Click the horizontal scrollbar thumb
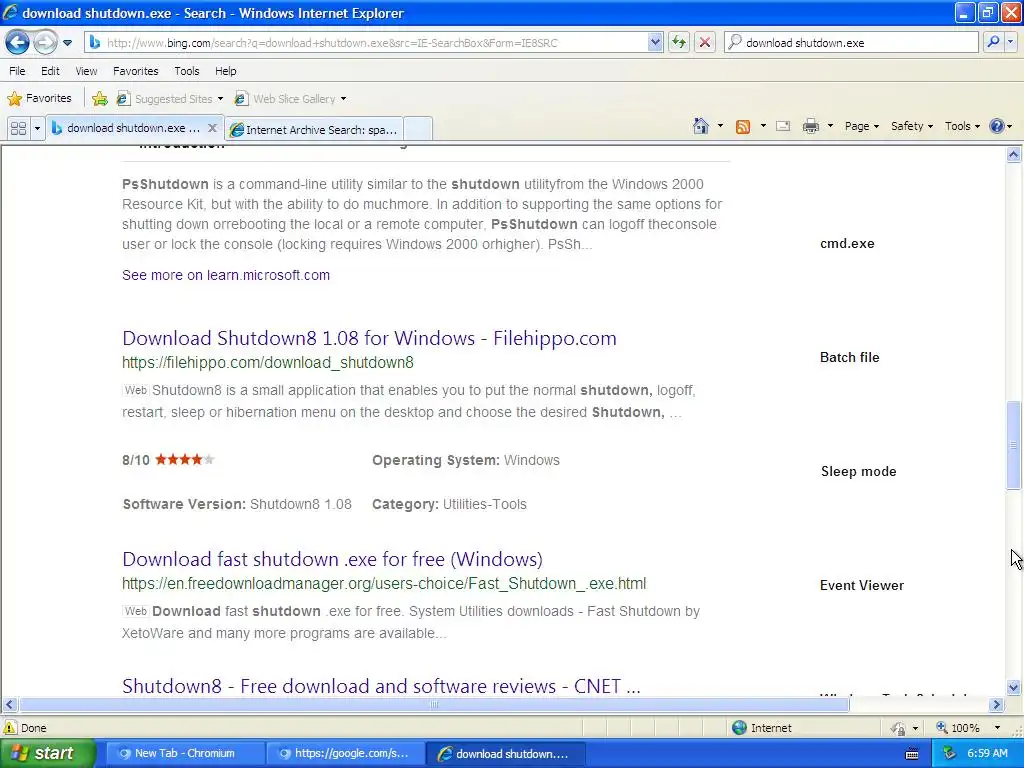Viewport: 1024px width, 768px height. tap(434, 705)
